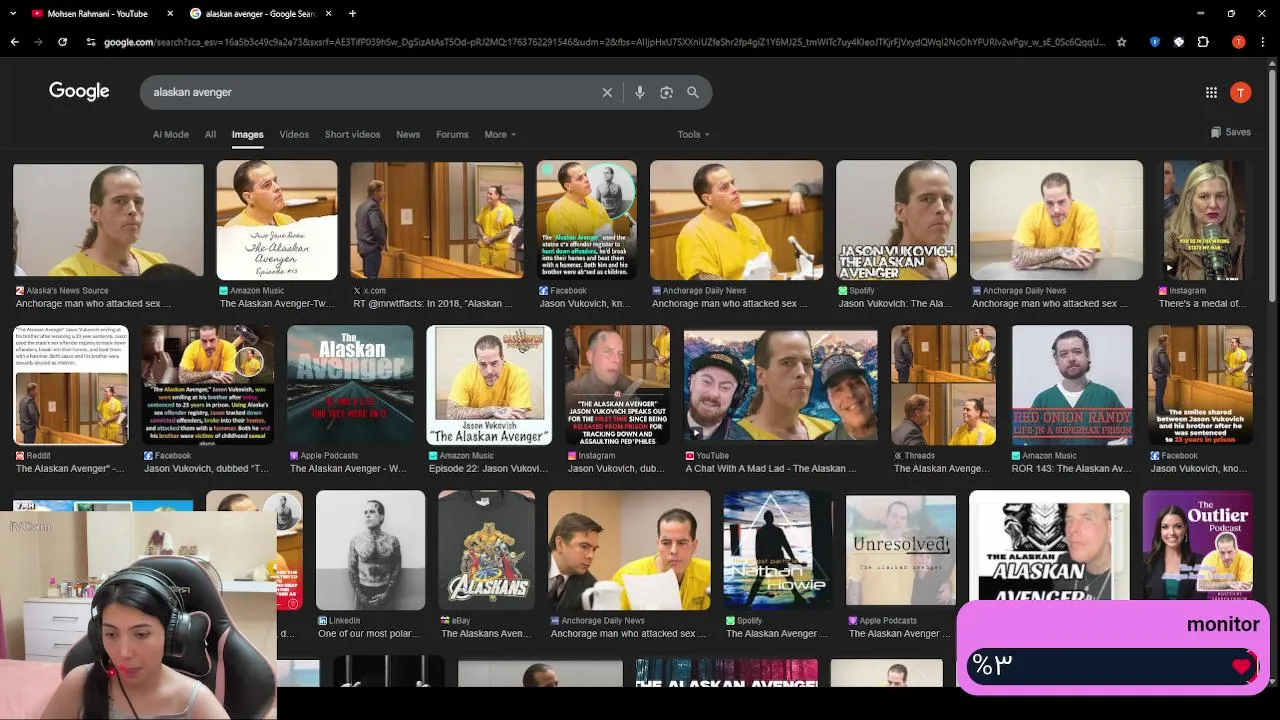
Task: Open Saves collection
Action: point(1230,132)
